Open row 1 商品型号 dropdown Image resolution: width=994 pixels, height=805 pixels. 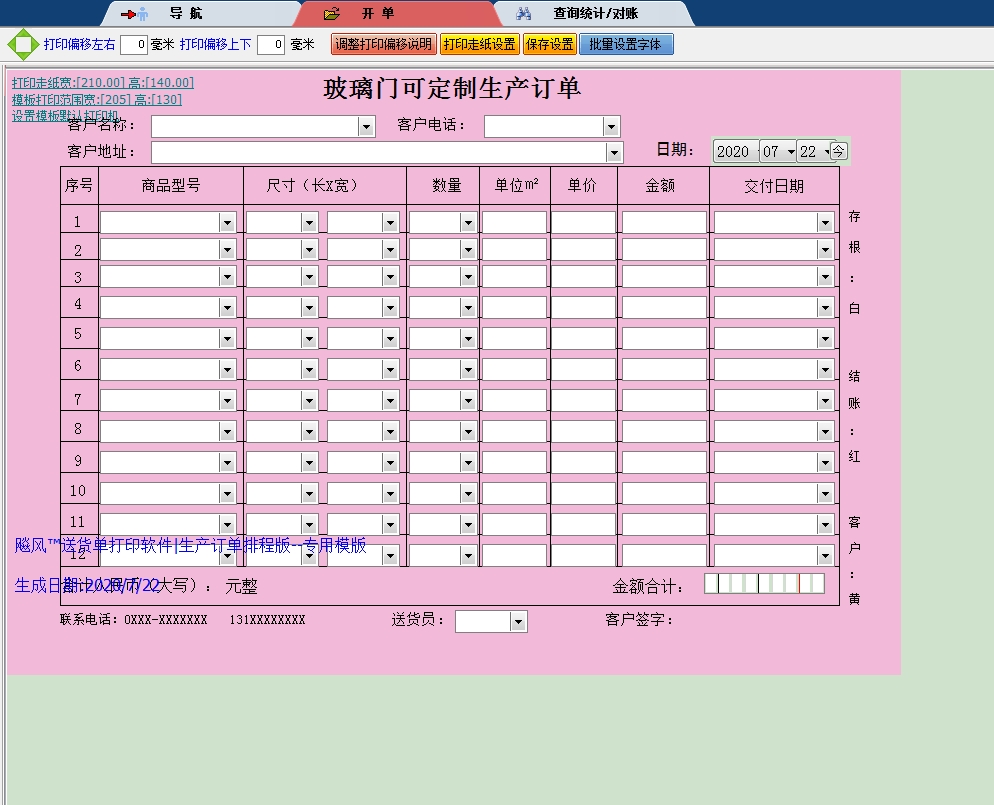pyautogui.click(x=227, y=223)
